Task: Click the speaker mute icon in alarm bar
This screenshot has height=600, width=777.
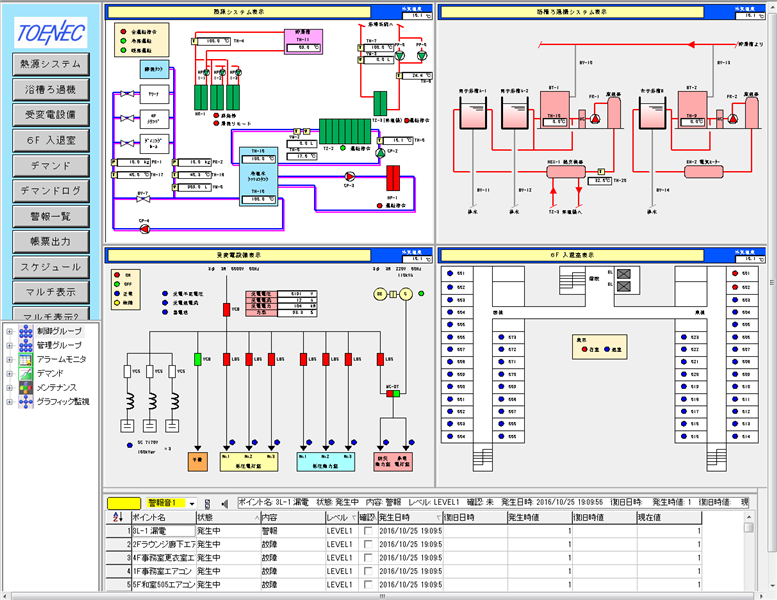Action: pos(224,503)
